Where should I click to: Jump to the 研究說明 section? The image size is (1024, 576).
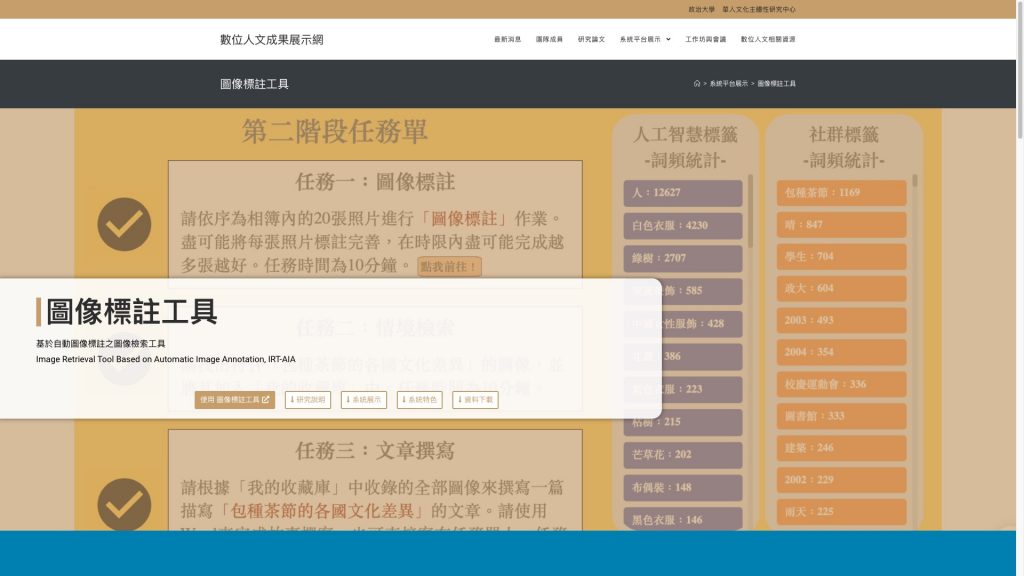(x=308, y=400)
